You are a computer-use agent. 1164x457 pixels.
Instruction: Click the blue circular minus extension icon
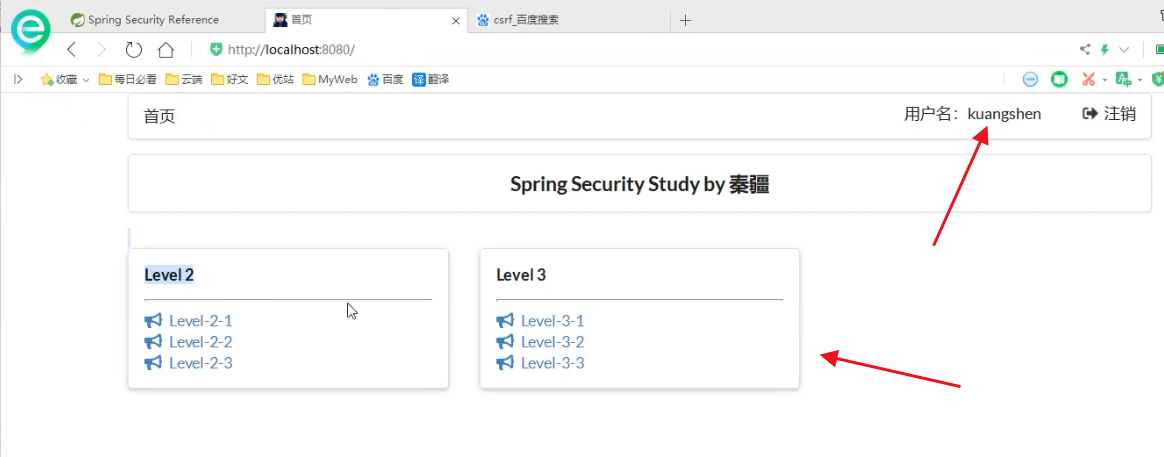pyautogui.click(x=1030, y=79)
